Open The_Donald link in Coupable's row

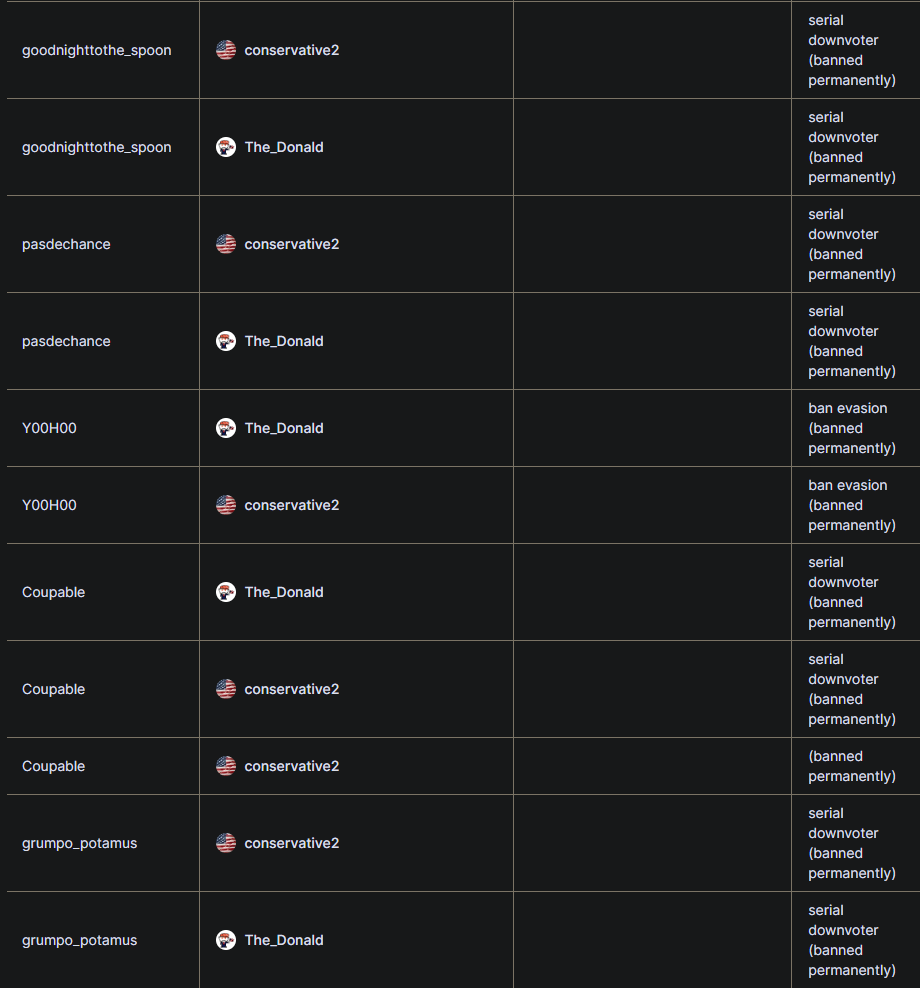(284, 592)
